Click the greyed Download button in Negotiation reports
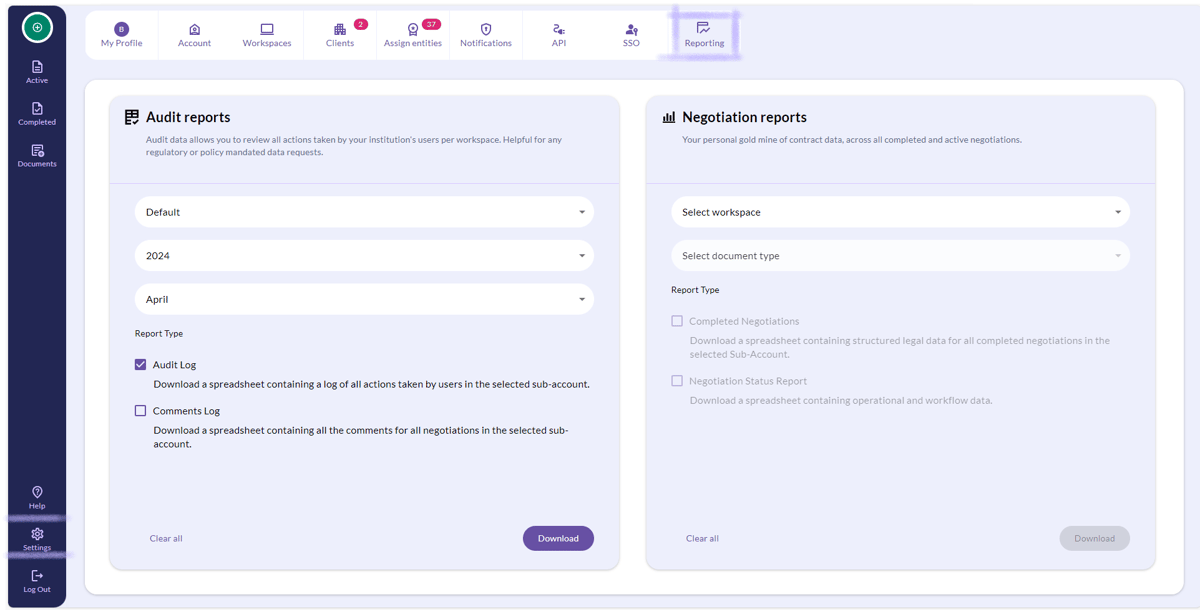This screenshot has height=610, width=1200. click(1094, 538)
